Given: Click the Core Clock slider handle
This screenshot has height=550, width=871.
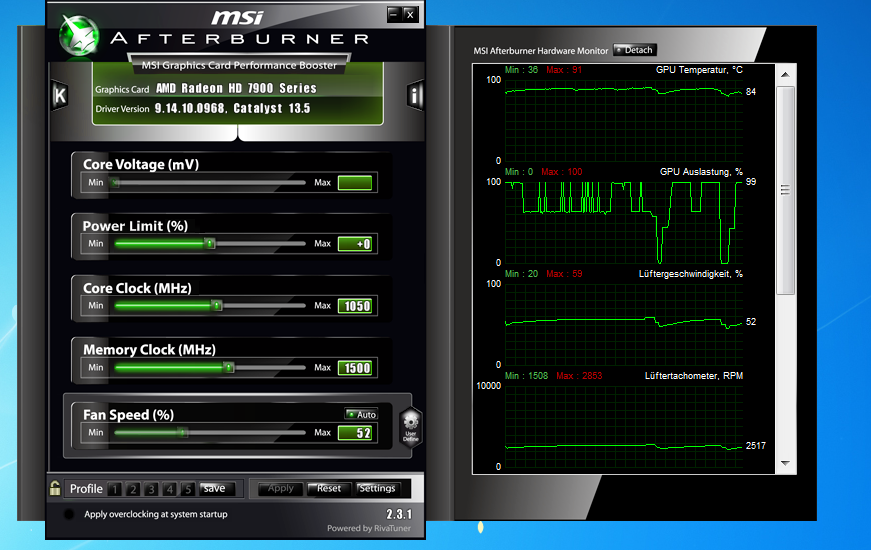Looking at the screenshot, I should tap(217, 306).
